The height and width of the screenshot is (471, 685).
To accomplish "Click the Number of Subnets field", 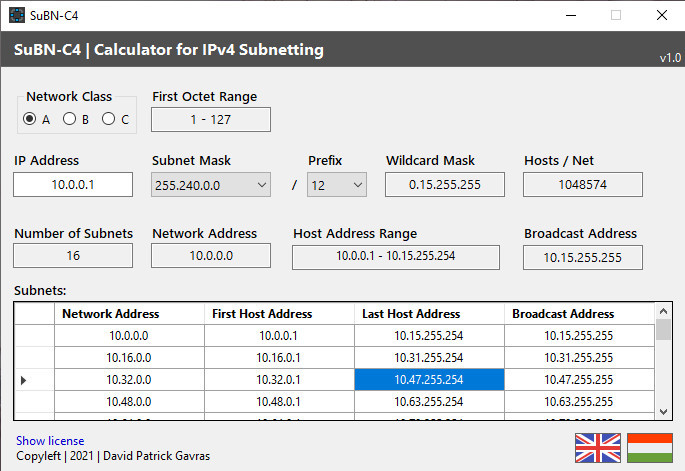I will pos(73,256).
